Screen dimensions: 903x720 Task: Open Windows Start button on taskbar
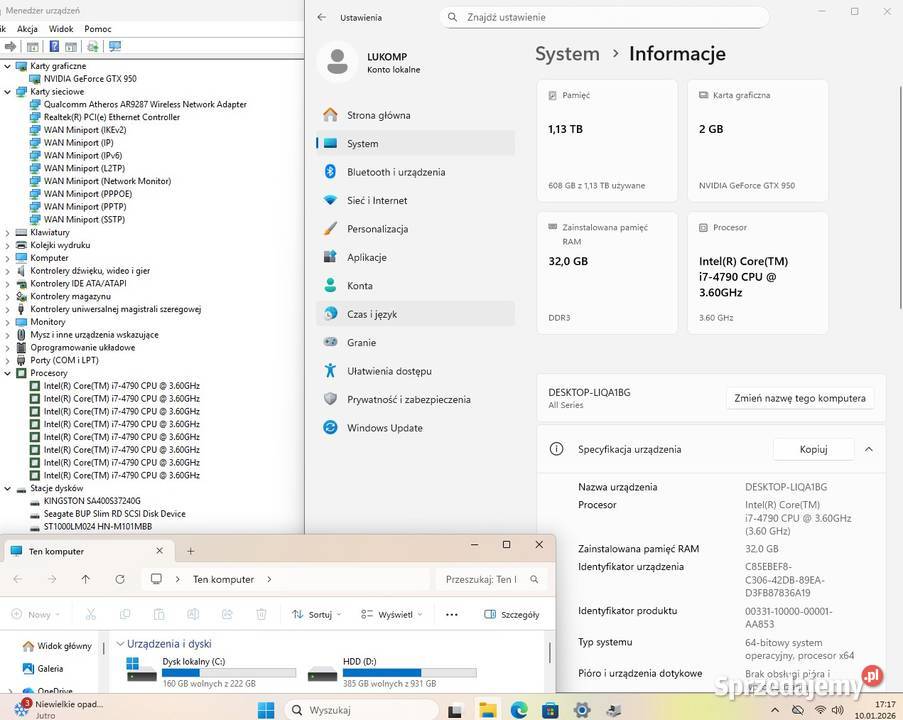[265, 710]
